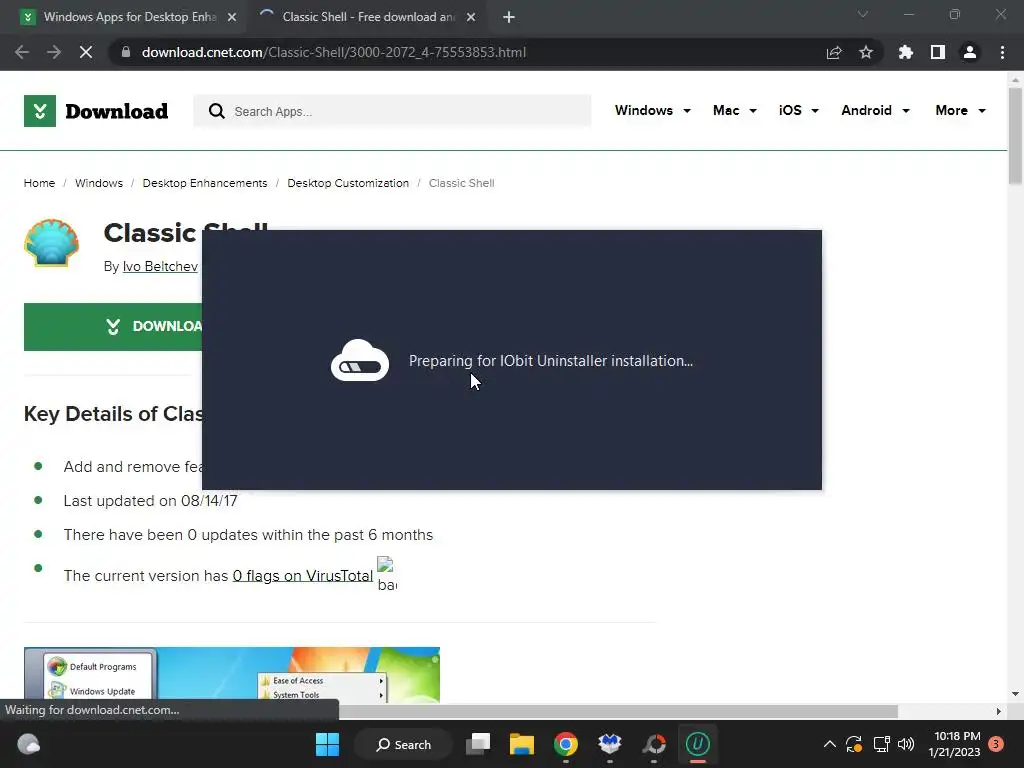The image size is (1024, 768).
Task: Click the vertical page scrollbar thumb
Action: (x=1015, y=135)
